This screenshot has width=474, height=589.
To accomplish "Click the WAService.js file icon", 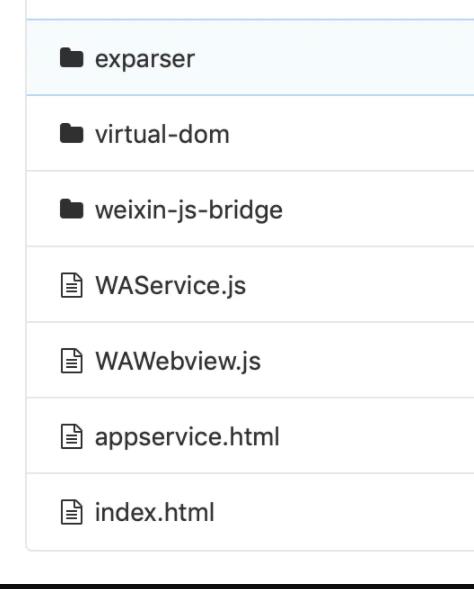I will pos(71,285).
